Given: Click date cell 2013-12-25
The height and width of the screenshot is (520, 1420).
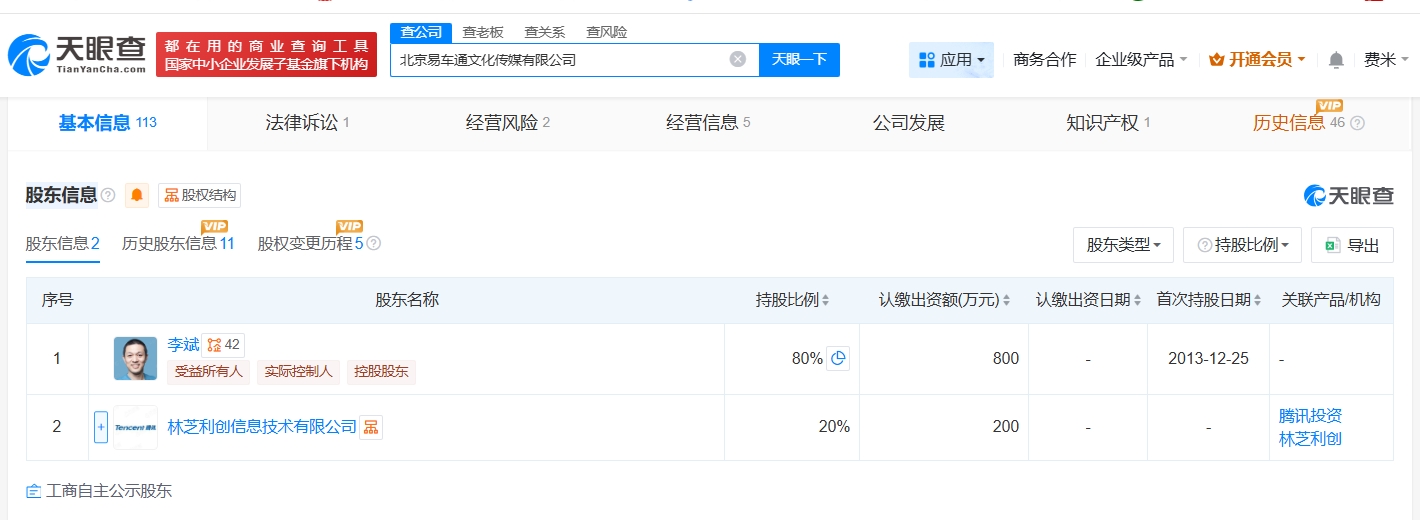Looking at the screenshot, I should (x=1208, y=358).
